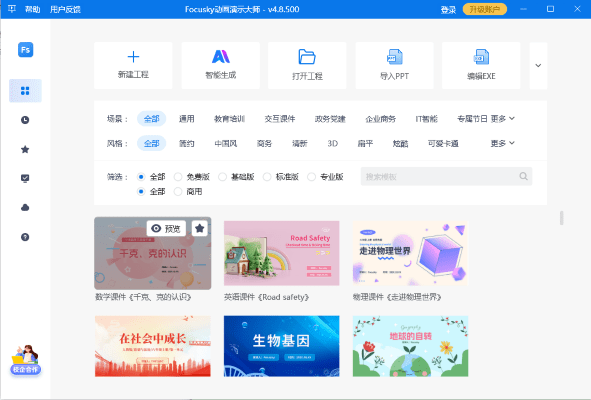The height and width of the screenshot is (400, 591).
Task: Expand 更多 in the 场景 row
Action: pyautogui.click(x=502, y=119)
